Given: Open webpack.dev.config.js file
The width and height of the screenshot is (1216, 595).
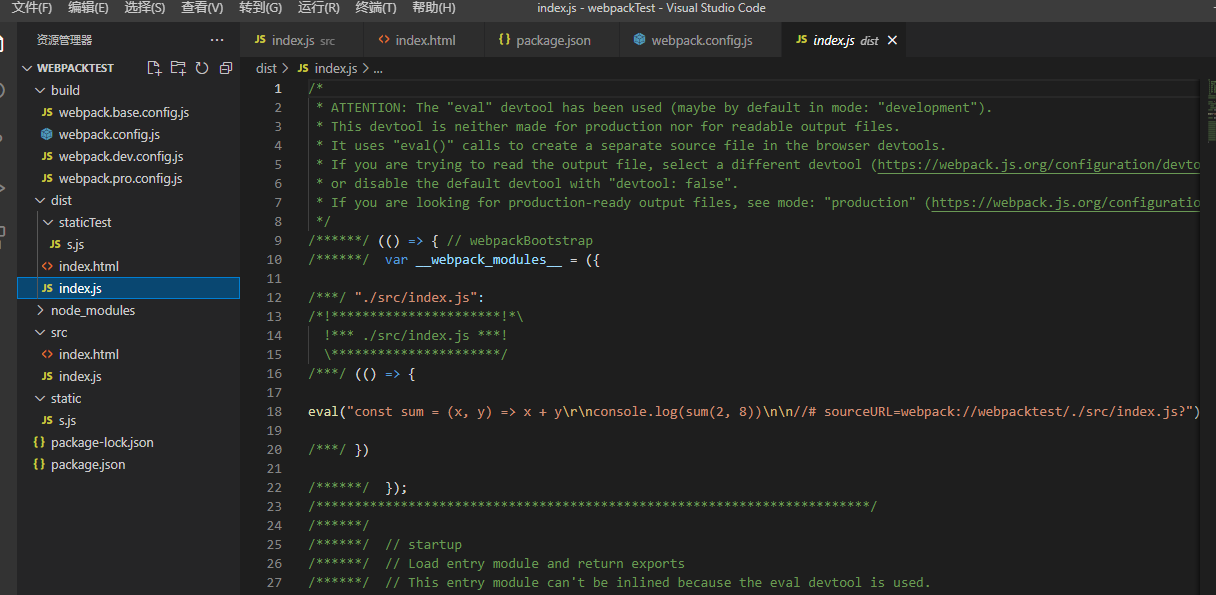Looking at the screenshot, I should (128, 156).
